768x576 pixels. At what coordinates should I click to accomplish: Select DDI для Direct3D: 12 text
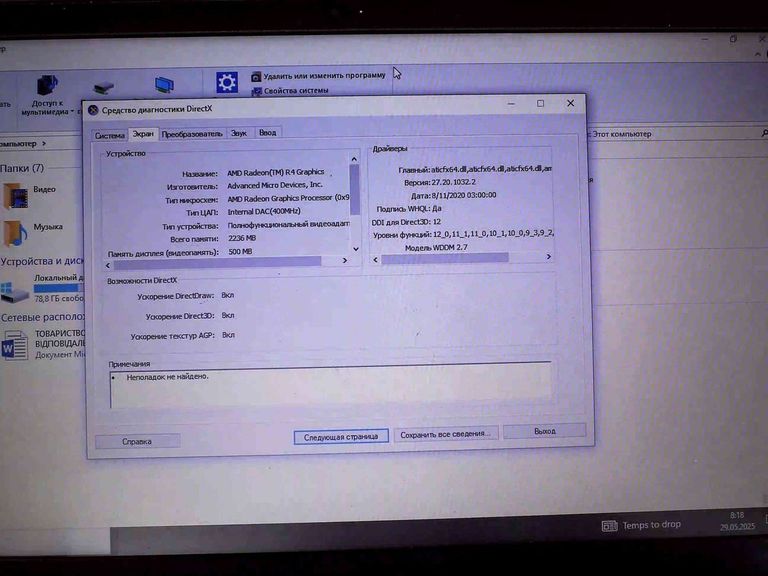[x=406, y=222]
